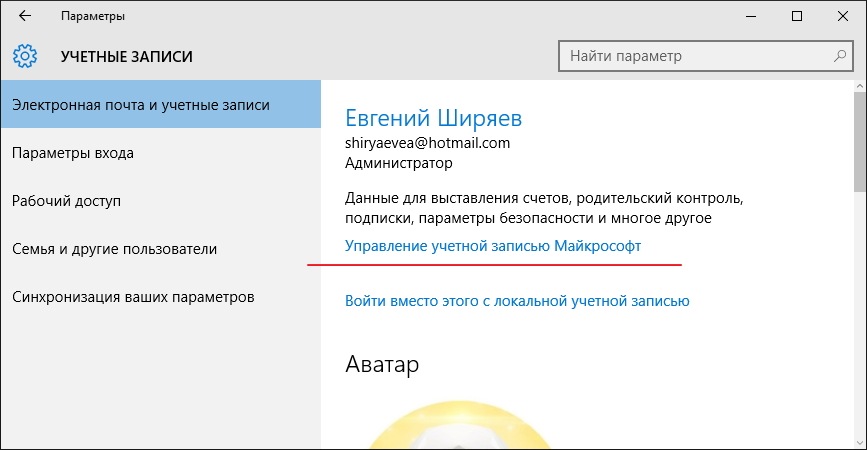
Task: Click the "УЧЕТНЫЕ ЗАПИСИ" header title
Action: 127,56
